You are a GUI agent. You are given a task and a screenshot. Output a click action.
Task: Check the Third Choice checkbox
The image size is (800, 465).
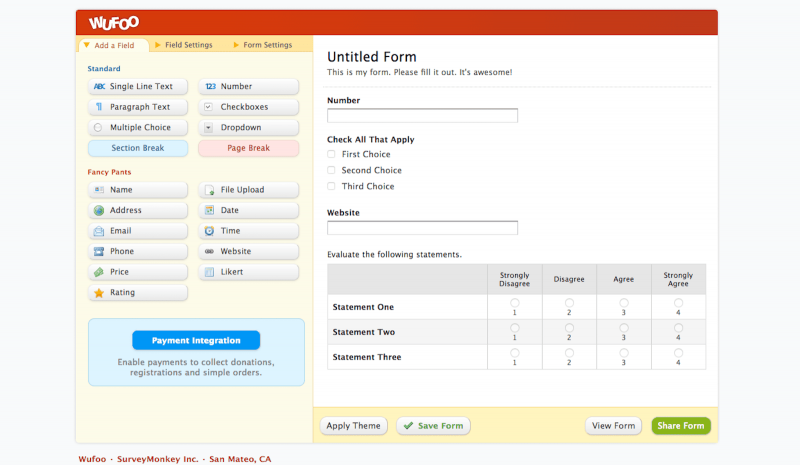[x=331, y=186]
